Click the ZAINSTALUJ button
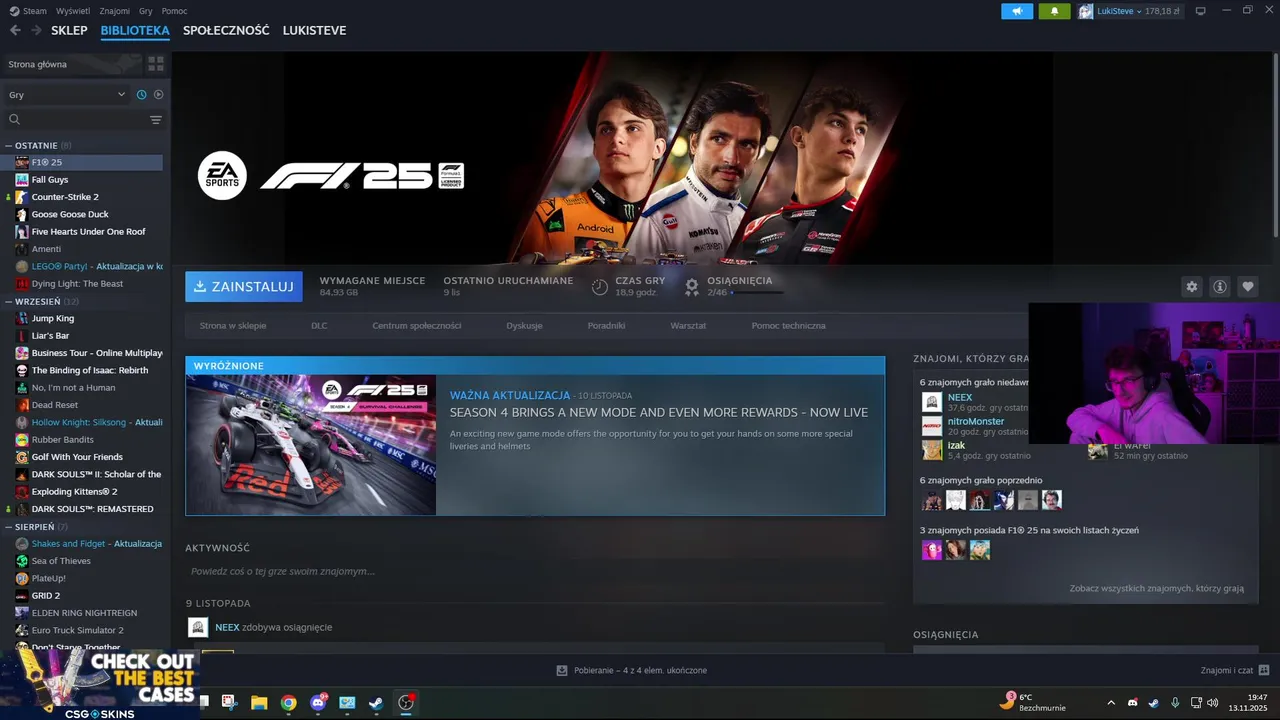Screen dimensions: 1280x720 pyautogui.click(x=243, y=286)
